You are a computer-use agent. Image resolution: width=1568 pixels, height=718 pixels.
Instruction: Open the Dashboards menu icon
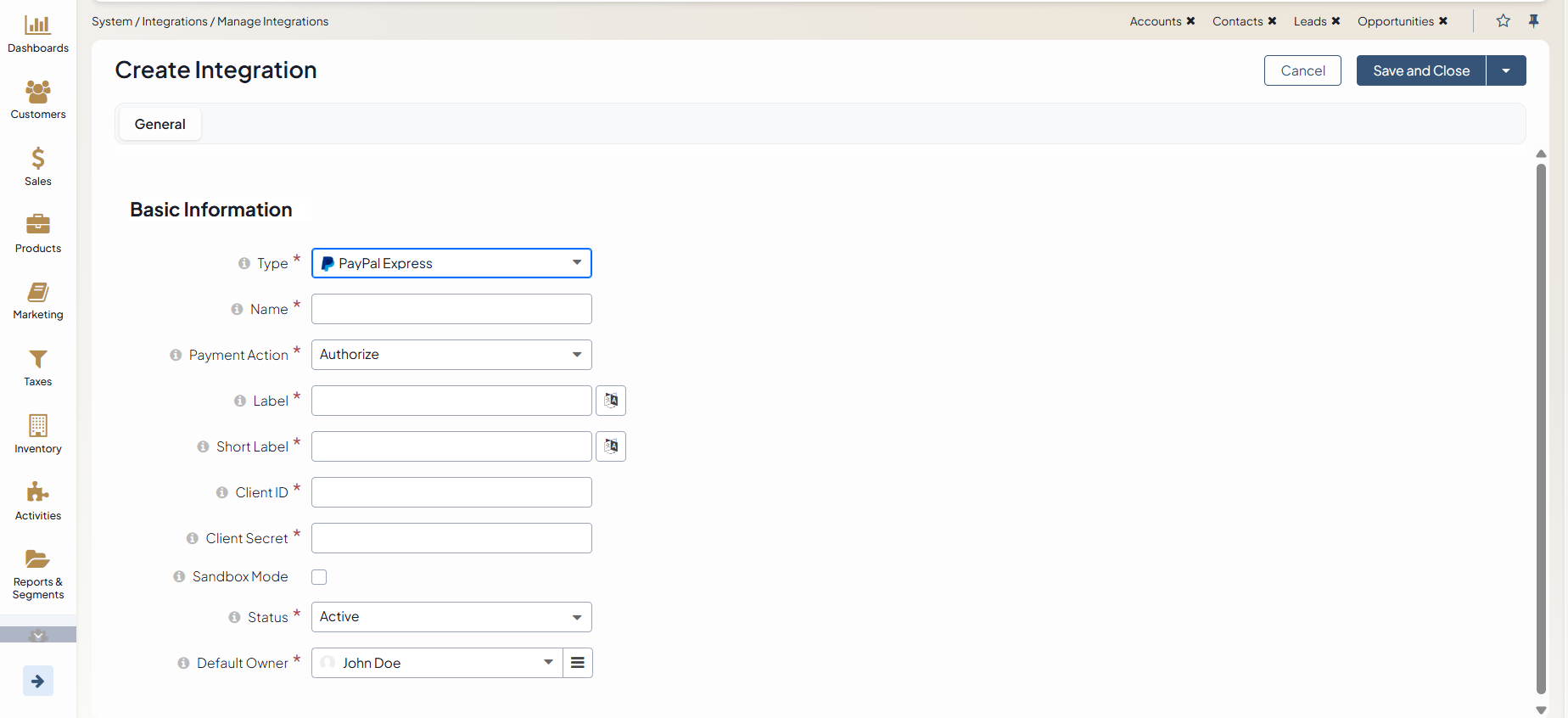tap(37, 25)
